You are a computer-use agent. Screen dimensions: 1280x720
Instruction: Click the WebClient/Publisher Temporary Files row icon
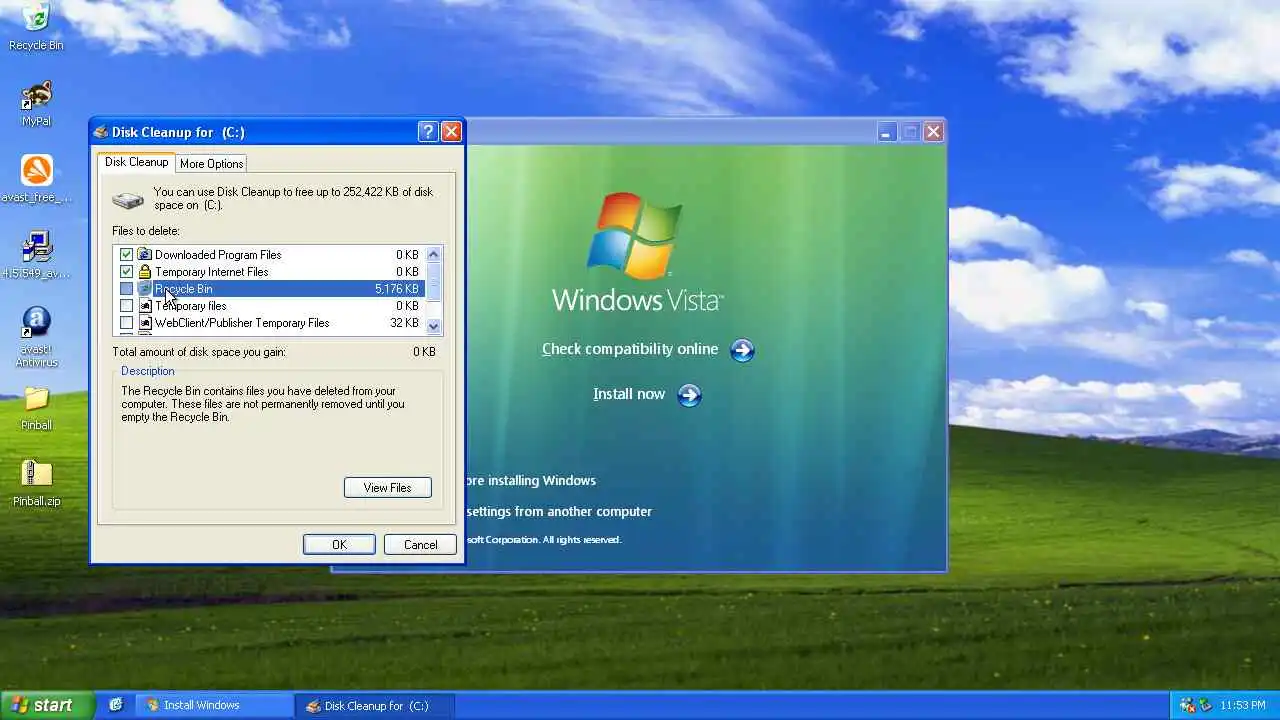coord(145,323)
